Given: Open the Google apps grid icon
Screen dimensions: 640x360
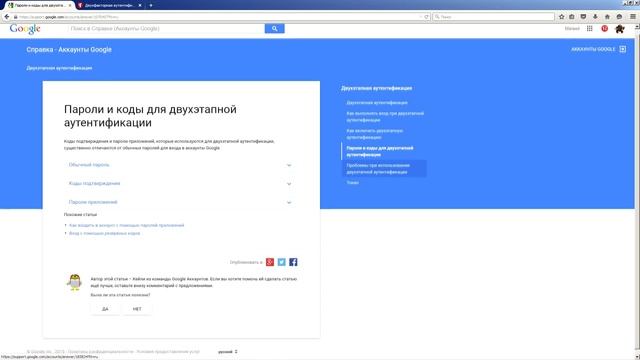Looking at the screenshot, I should (589, 29).
